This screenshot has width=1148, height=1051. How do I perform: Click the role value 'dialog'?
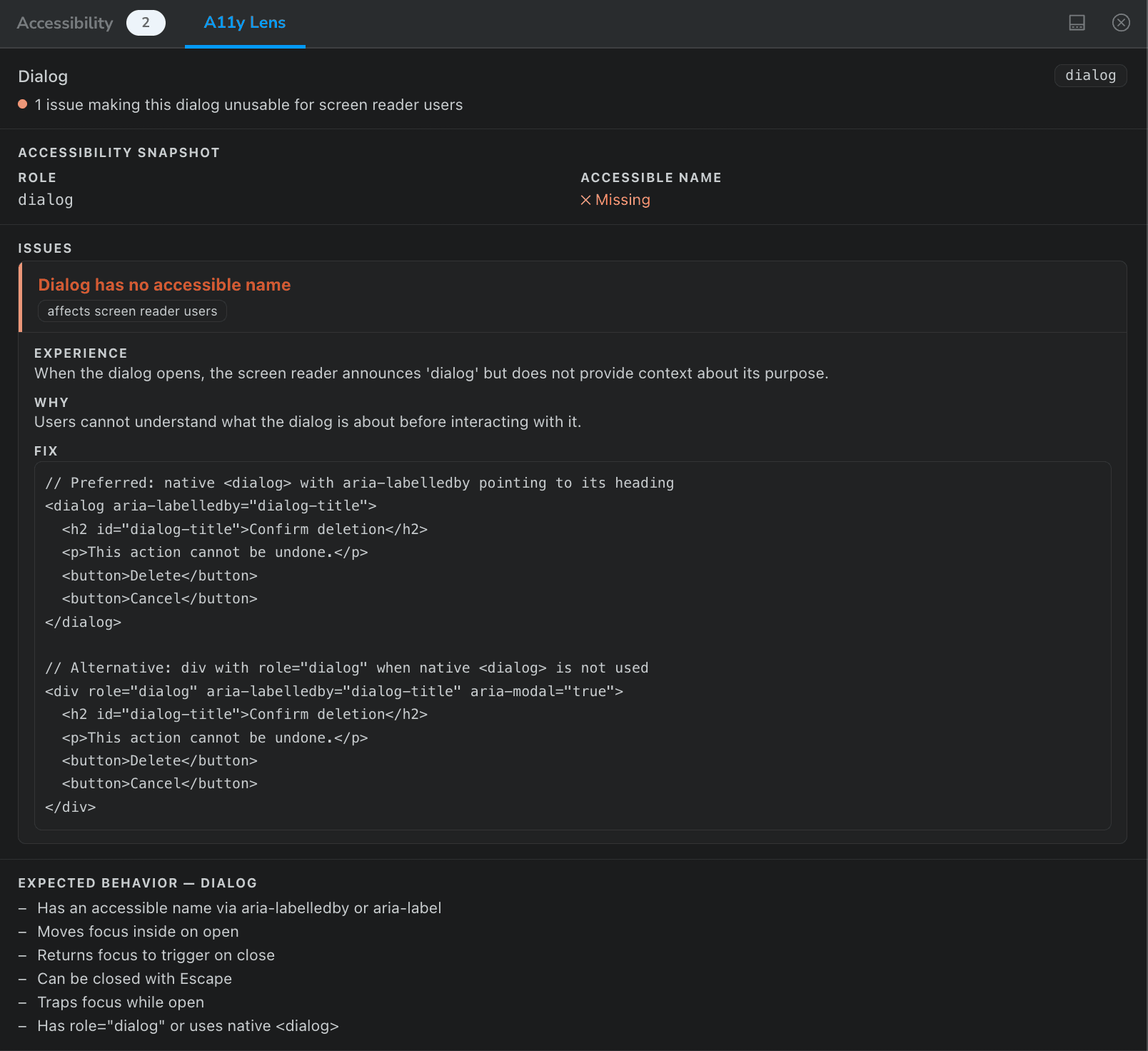46,200
